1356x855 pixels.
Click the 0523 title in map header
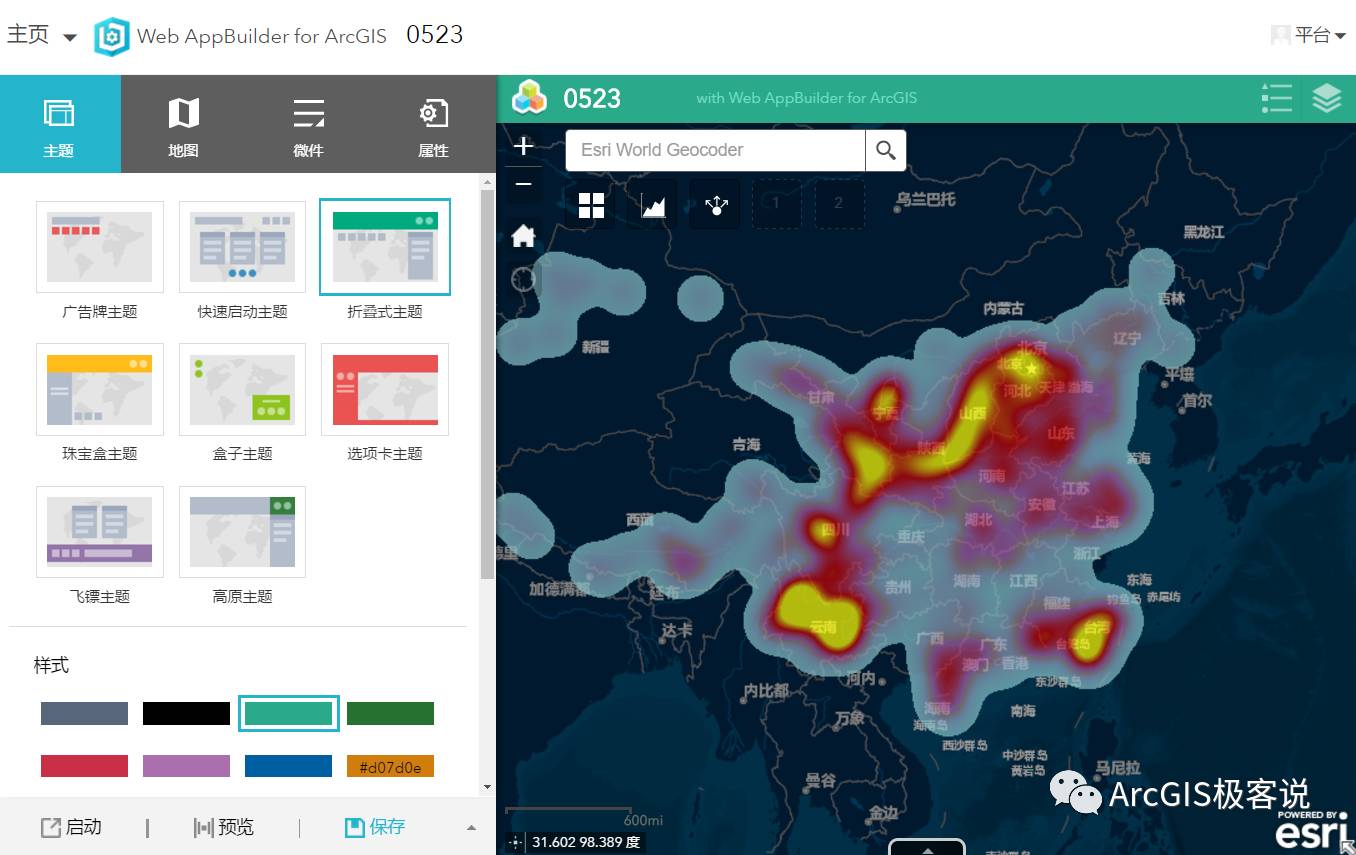coord(592,98)
